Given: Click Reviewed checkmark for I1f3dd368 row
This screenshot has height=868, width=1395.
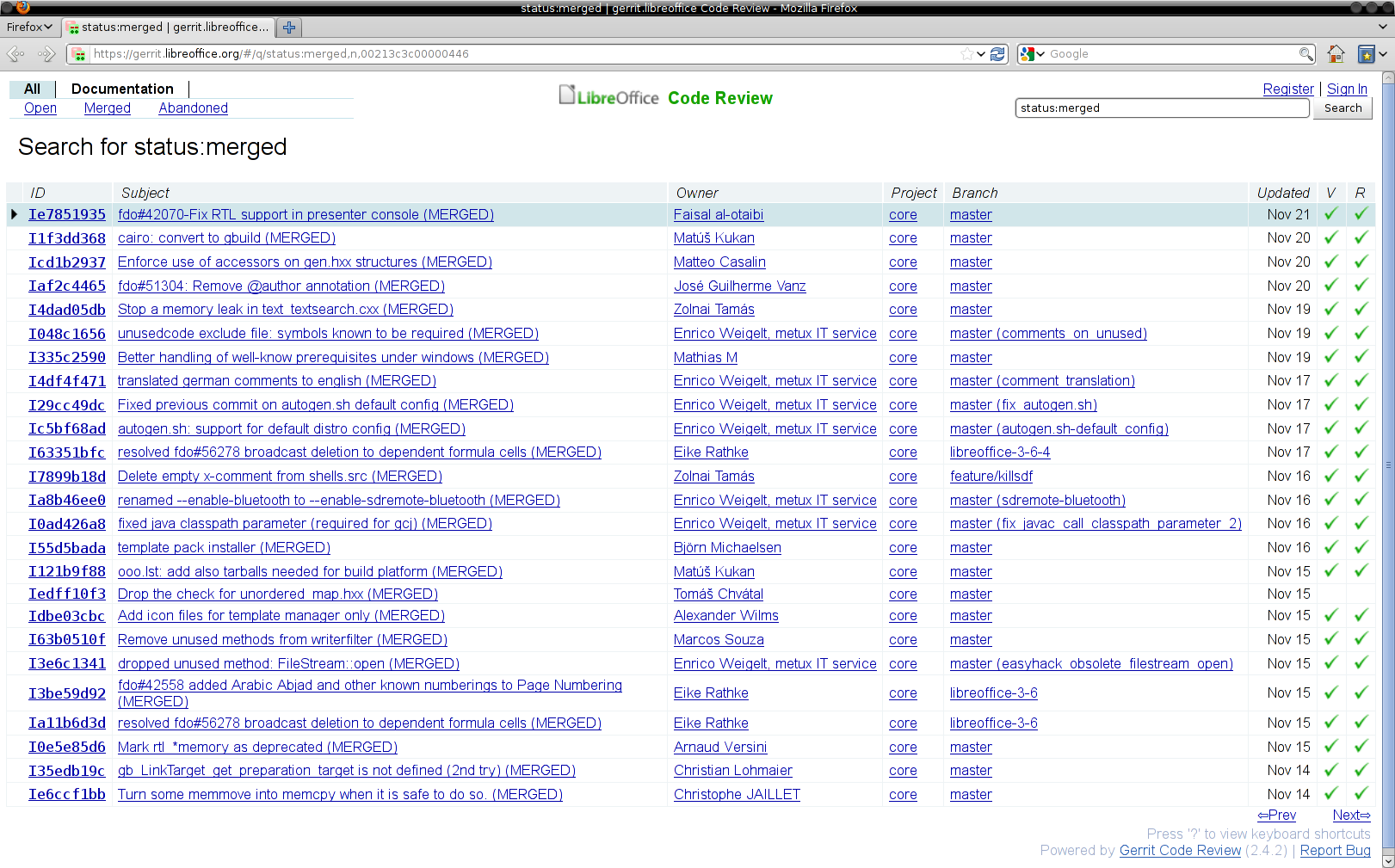Looking at the screenshot, I should [1361, 237].
